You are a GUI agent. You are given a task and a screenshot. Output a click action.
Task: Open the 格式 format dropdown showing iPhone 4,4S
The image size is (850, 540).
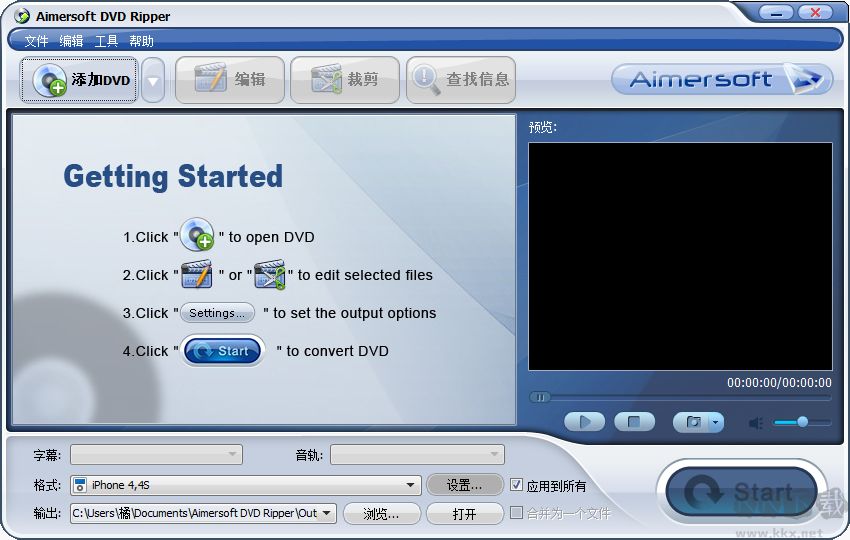[246, 485]
